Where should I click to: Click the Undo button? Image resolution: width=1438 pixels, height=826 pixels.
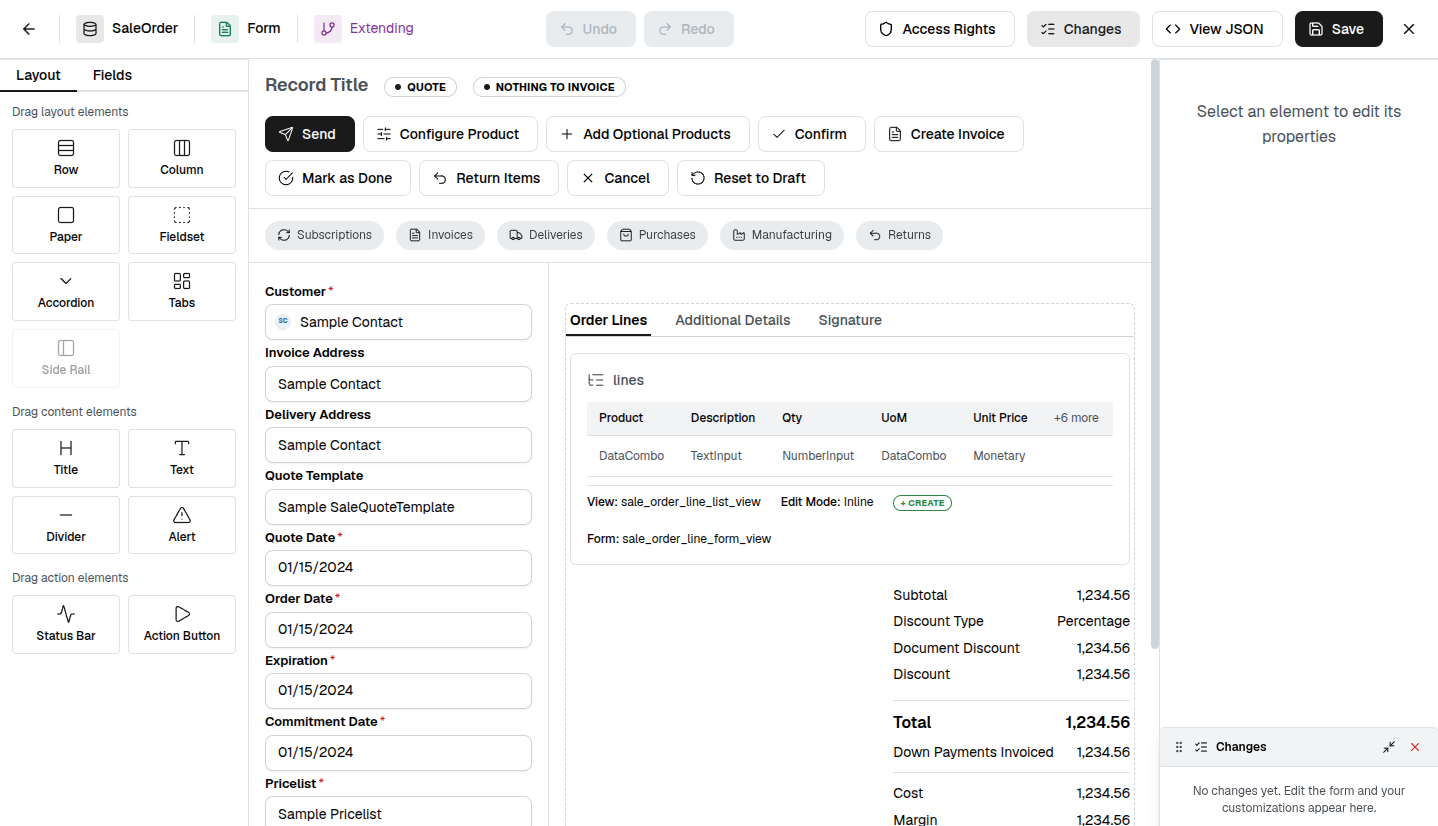[x=590, y=29]
